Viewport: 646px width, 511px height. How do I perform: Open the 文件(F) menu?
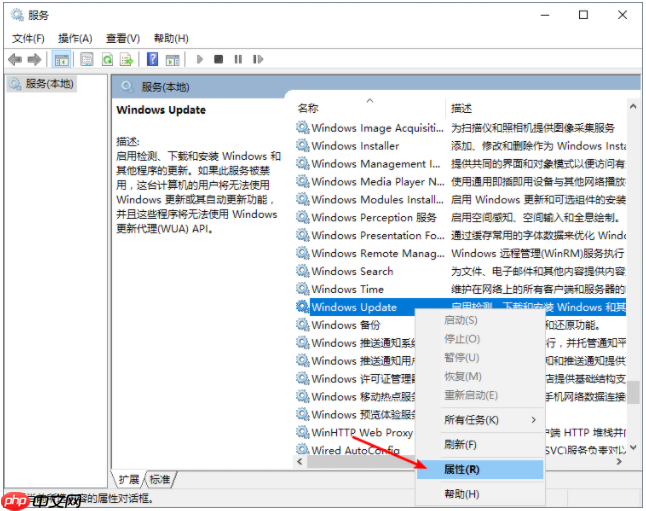(x=28, y=39)
